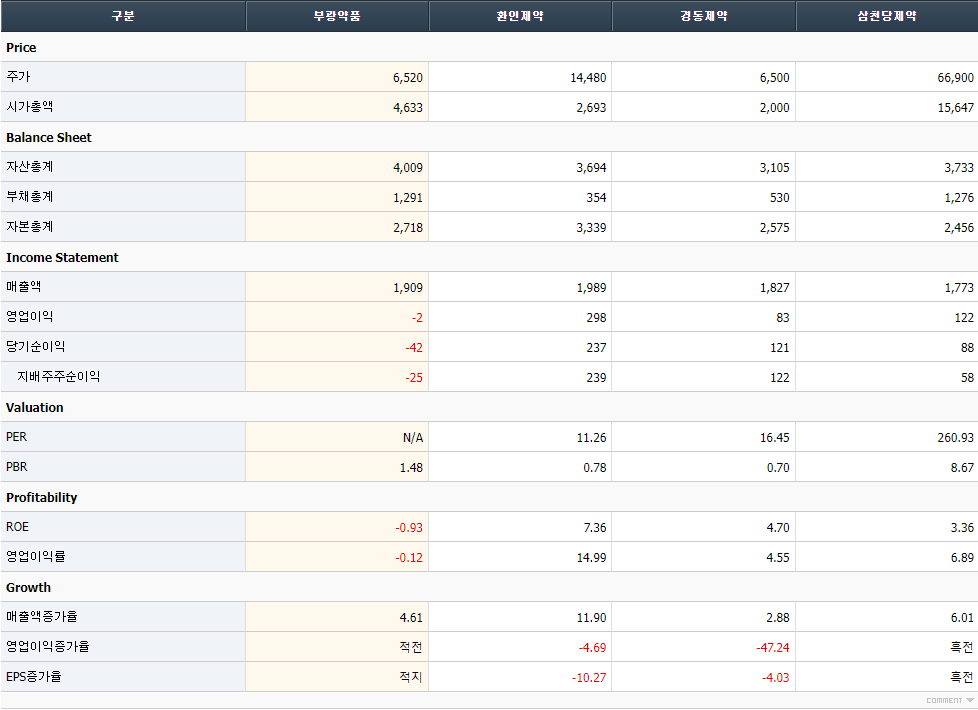
Task: Click the red -42 net income cell
Action: 337,346
